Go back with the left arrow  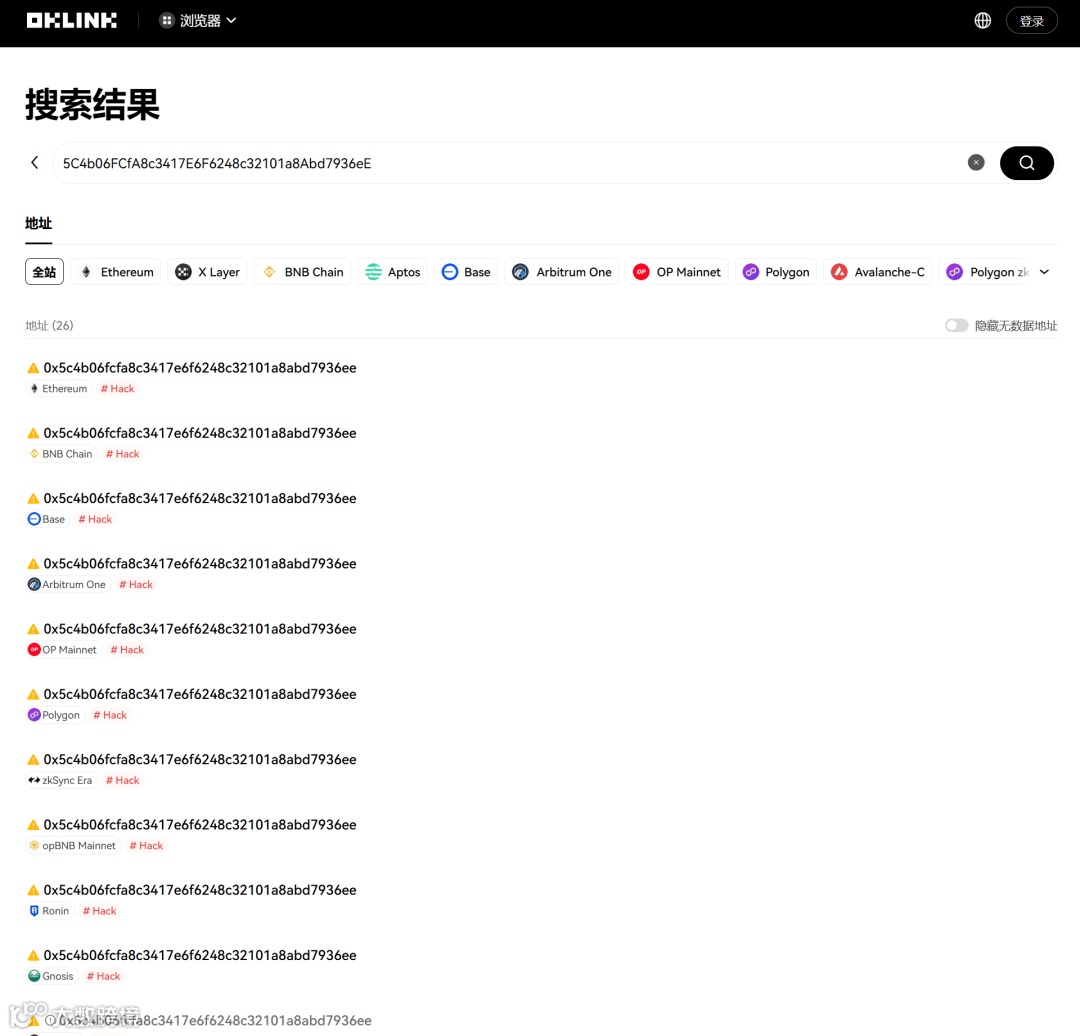[x=34, y=163]
